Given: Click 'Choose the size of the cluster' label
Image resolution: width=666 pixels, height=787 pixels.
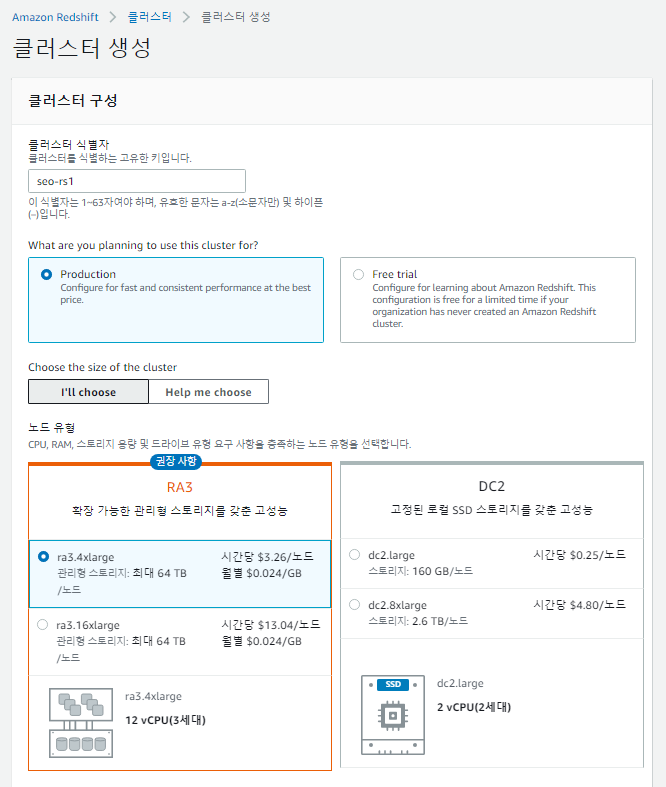Looking at the screenshot, I should pos(102,367).
